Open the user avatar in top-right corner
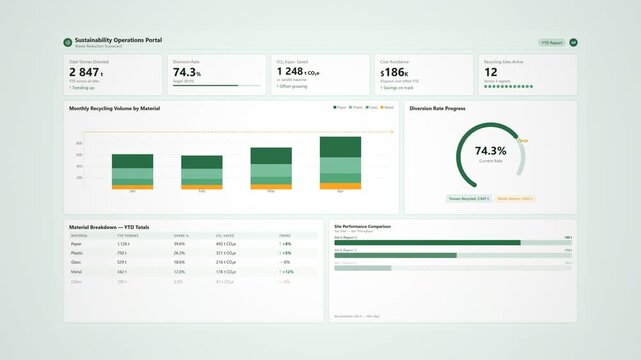641x360 pixels. click(573, 42)
